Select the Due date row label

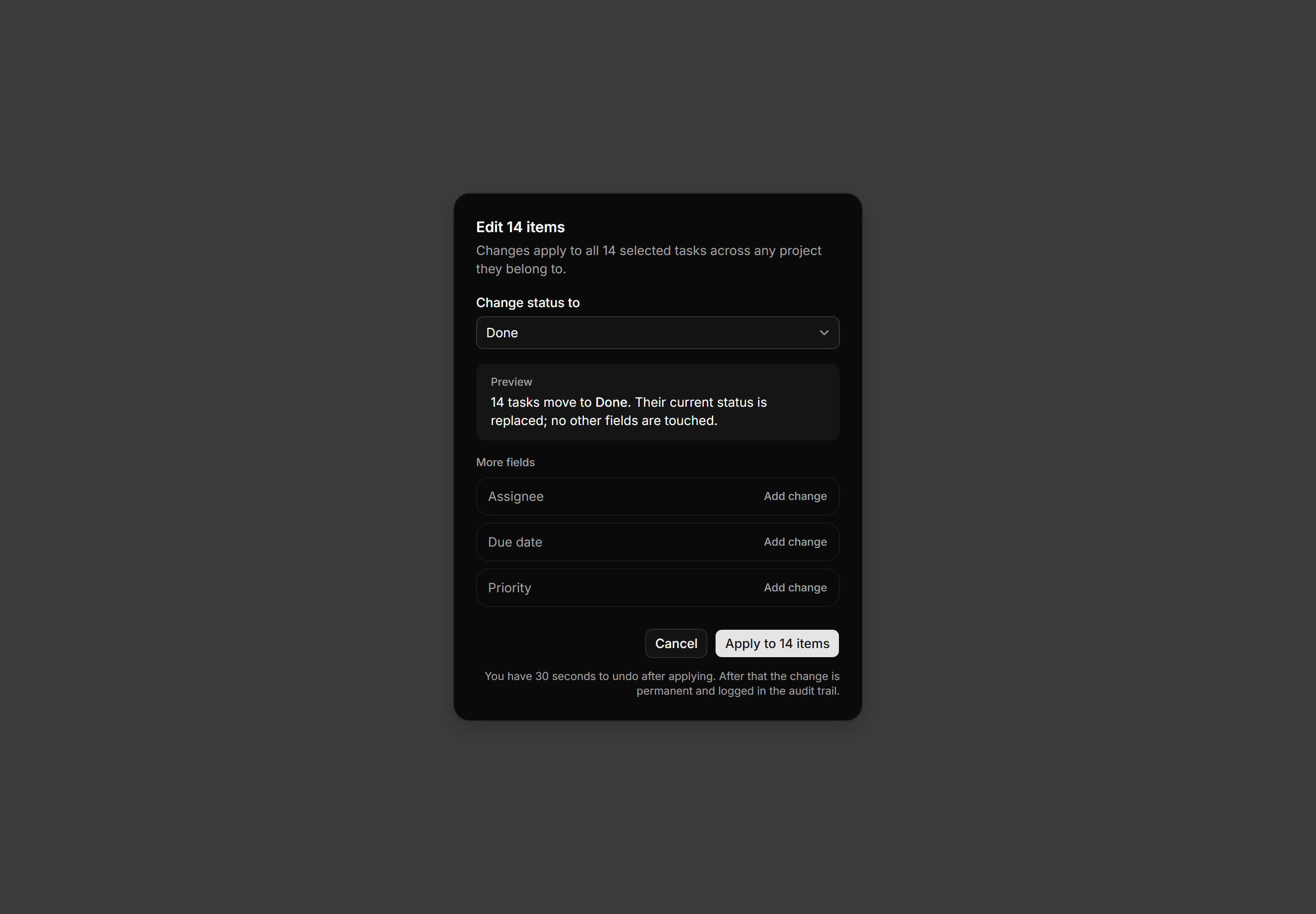pos(515,542)
